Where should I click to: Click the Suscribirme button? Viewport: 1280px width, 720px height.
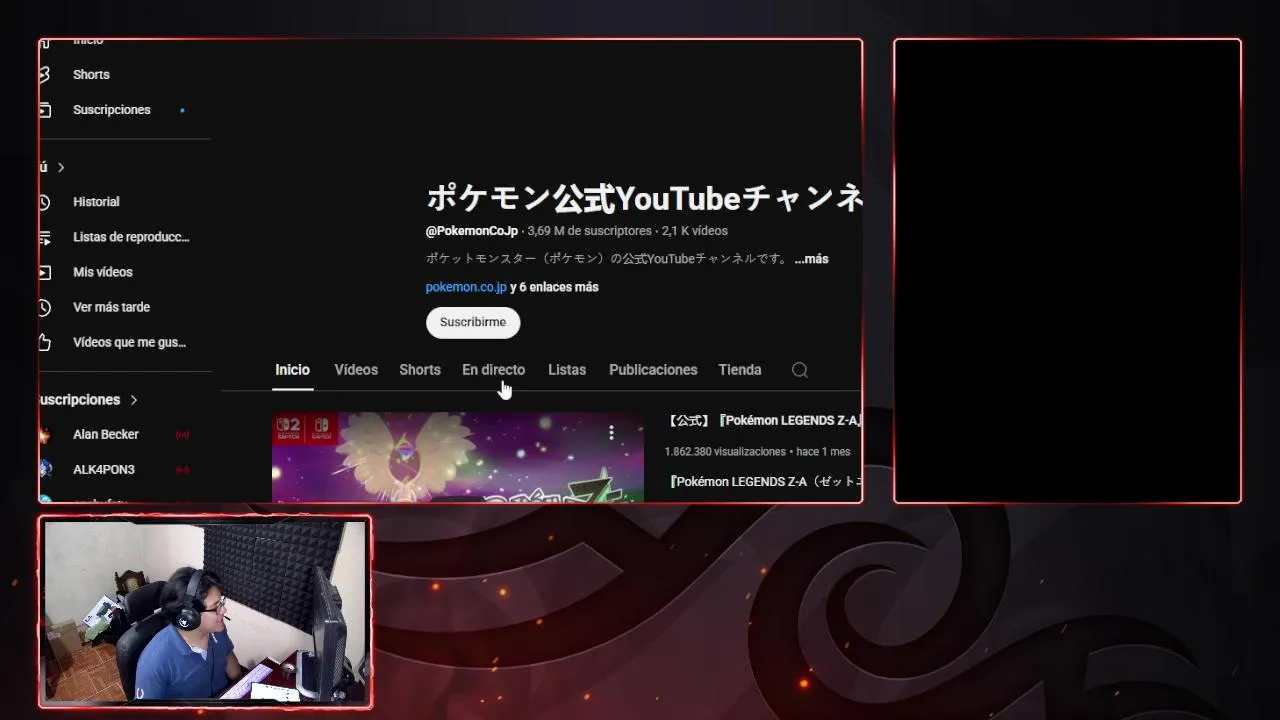click(473, 322)
